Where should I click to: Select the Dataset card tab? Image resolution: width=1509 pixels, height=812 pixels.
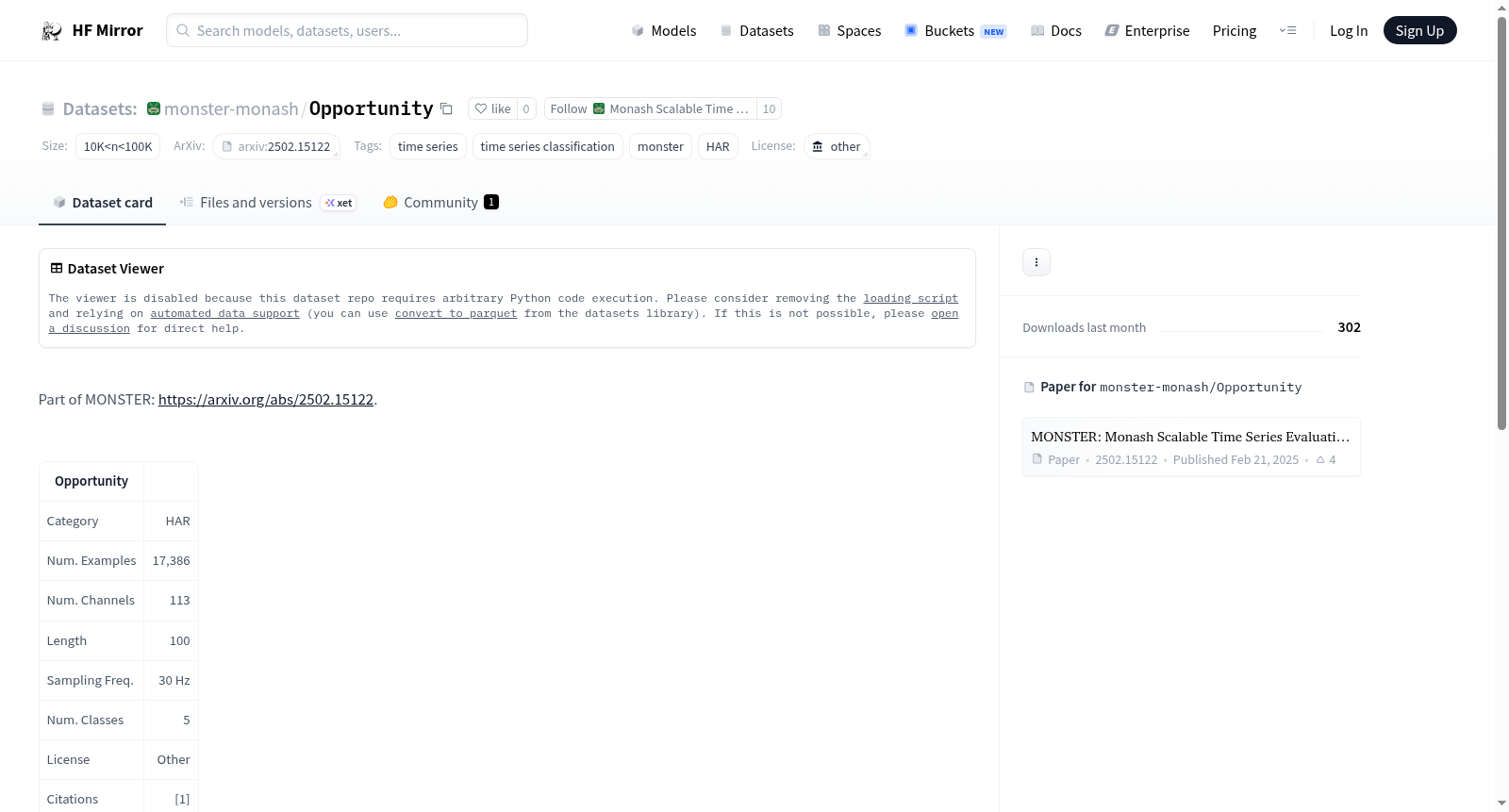(x=102, y=203)
